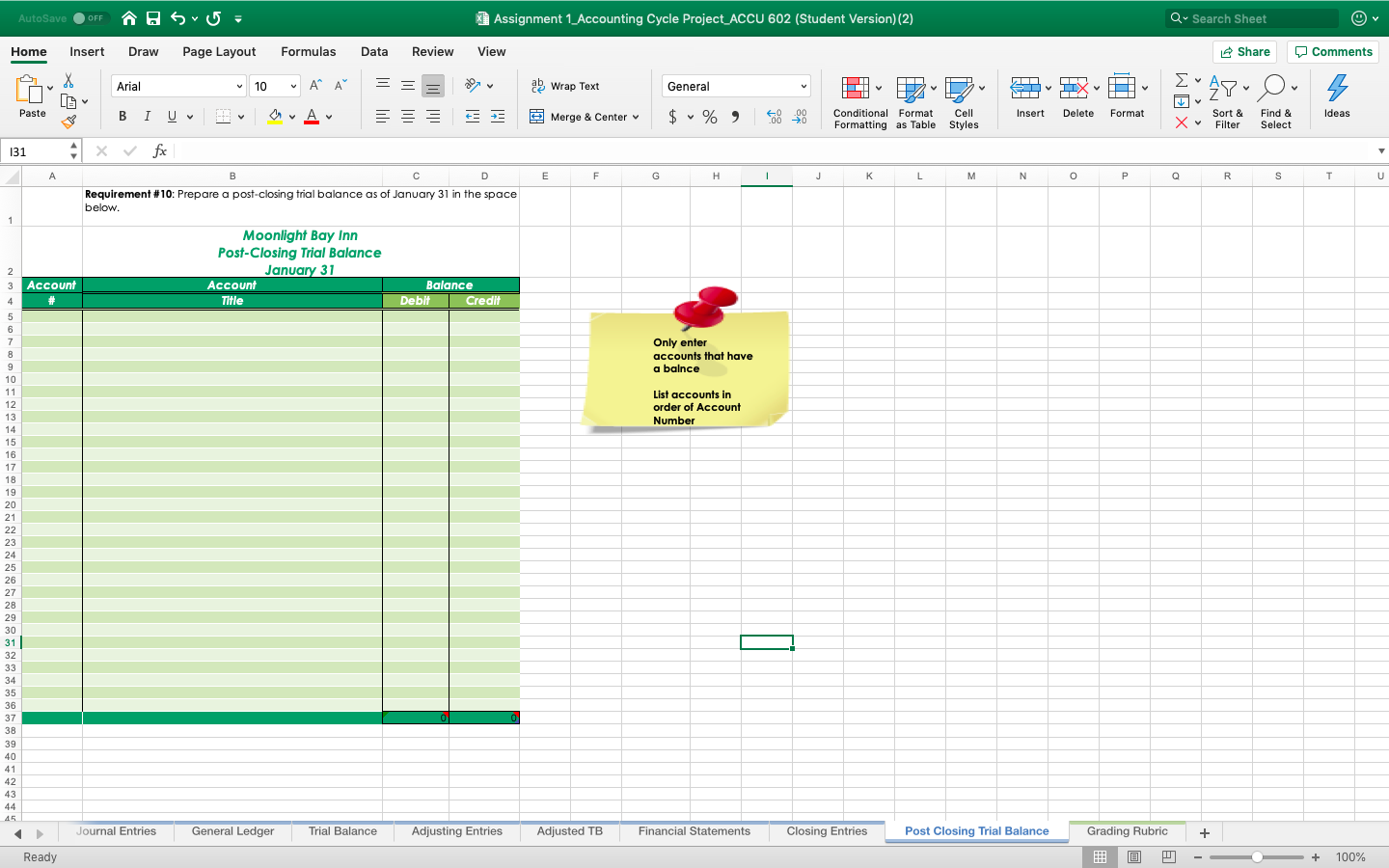Toggle Italic formatting

click(147, 117)
